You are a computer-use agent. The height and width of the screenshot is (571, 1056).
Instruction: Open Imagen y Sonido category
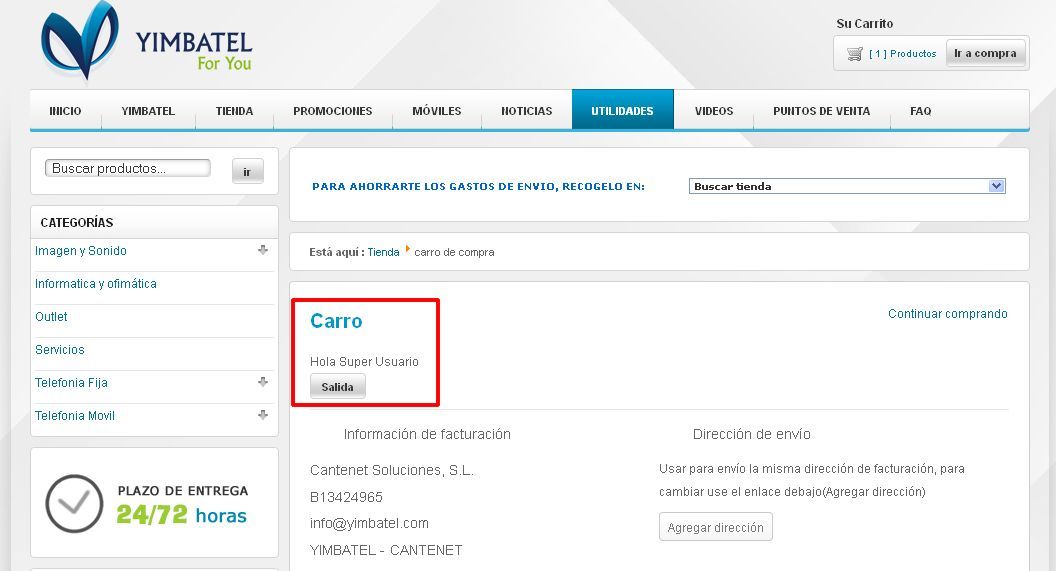point(81,250)
